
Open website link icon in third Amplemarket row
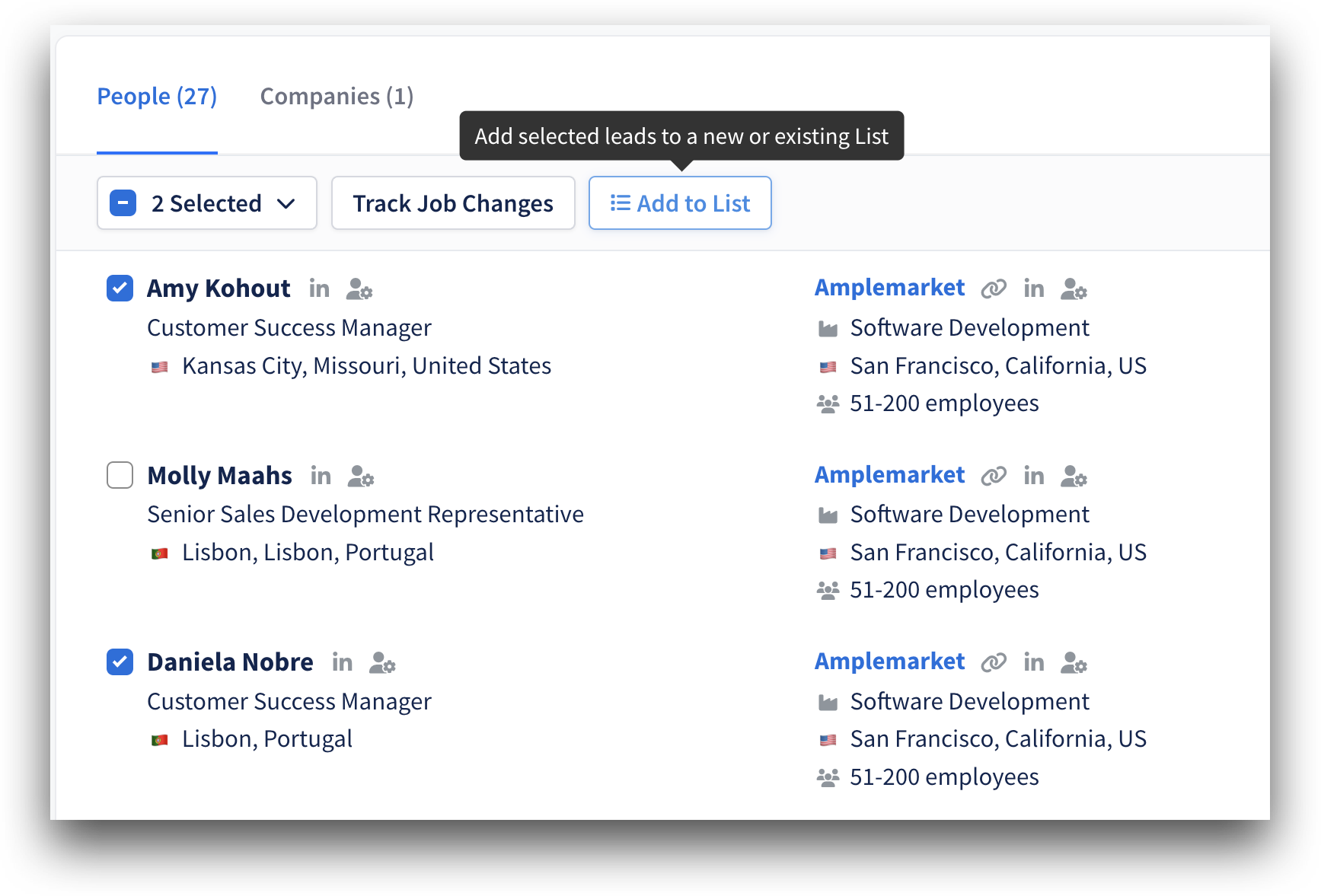(x=994, y=662)
